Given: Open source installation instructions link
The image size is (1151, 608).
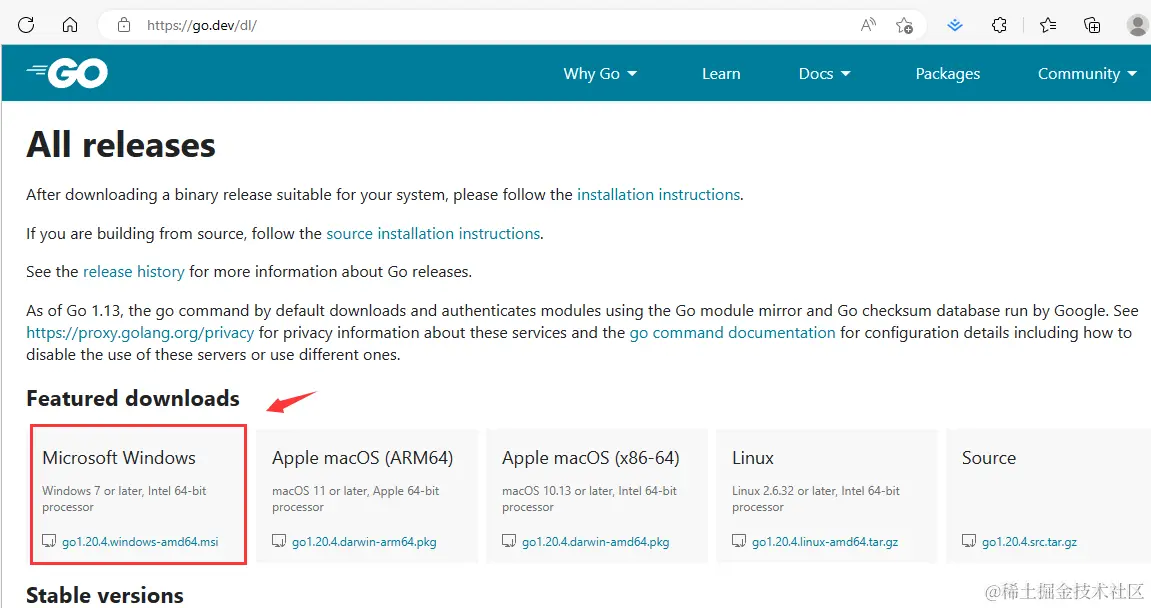Looking at the screenshot, I should tap(433, 234).
